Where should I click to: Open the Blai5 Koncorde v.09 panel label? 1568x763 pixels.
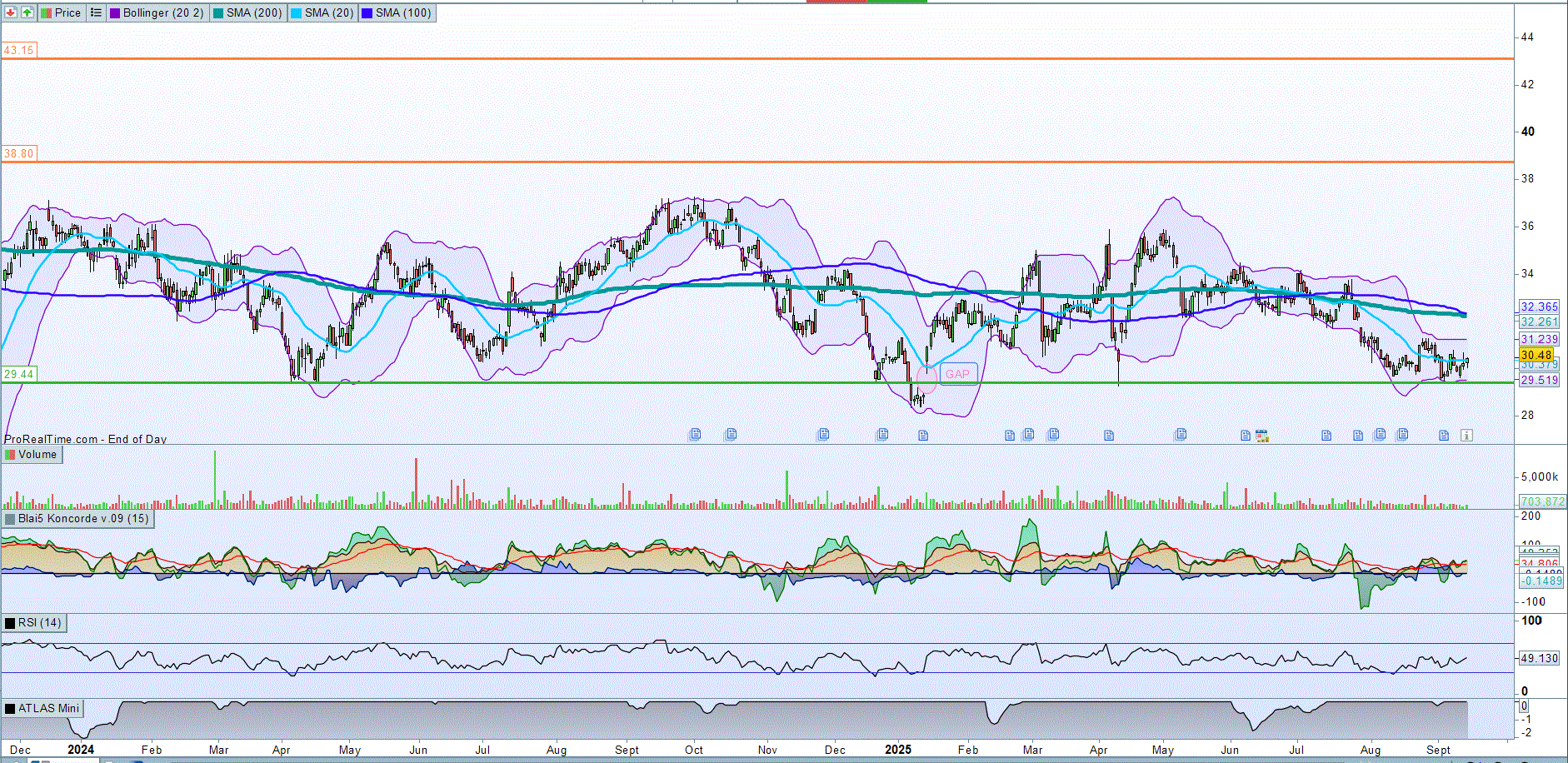click(82, 519)
